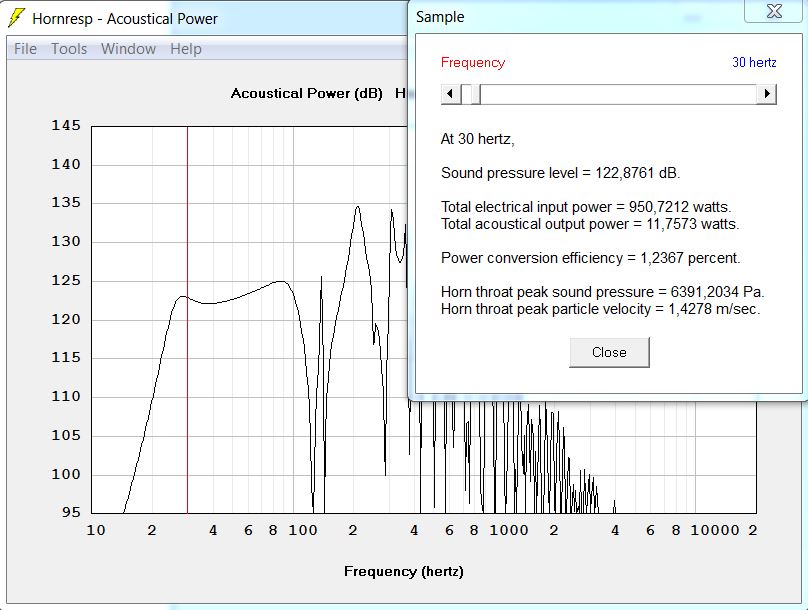This screenshot has width=808, height=610.
Task: Click 'Total electrical input power' line
Action: tap(586, 207)
